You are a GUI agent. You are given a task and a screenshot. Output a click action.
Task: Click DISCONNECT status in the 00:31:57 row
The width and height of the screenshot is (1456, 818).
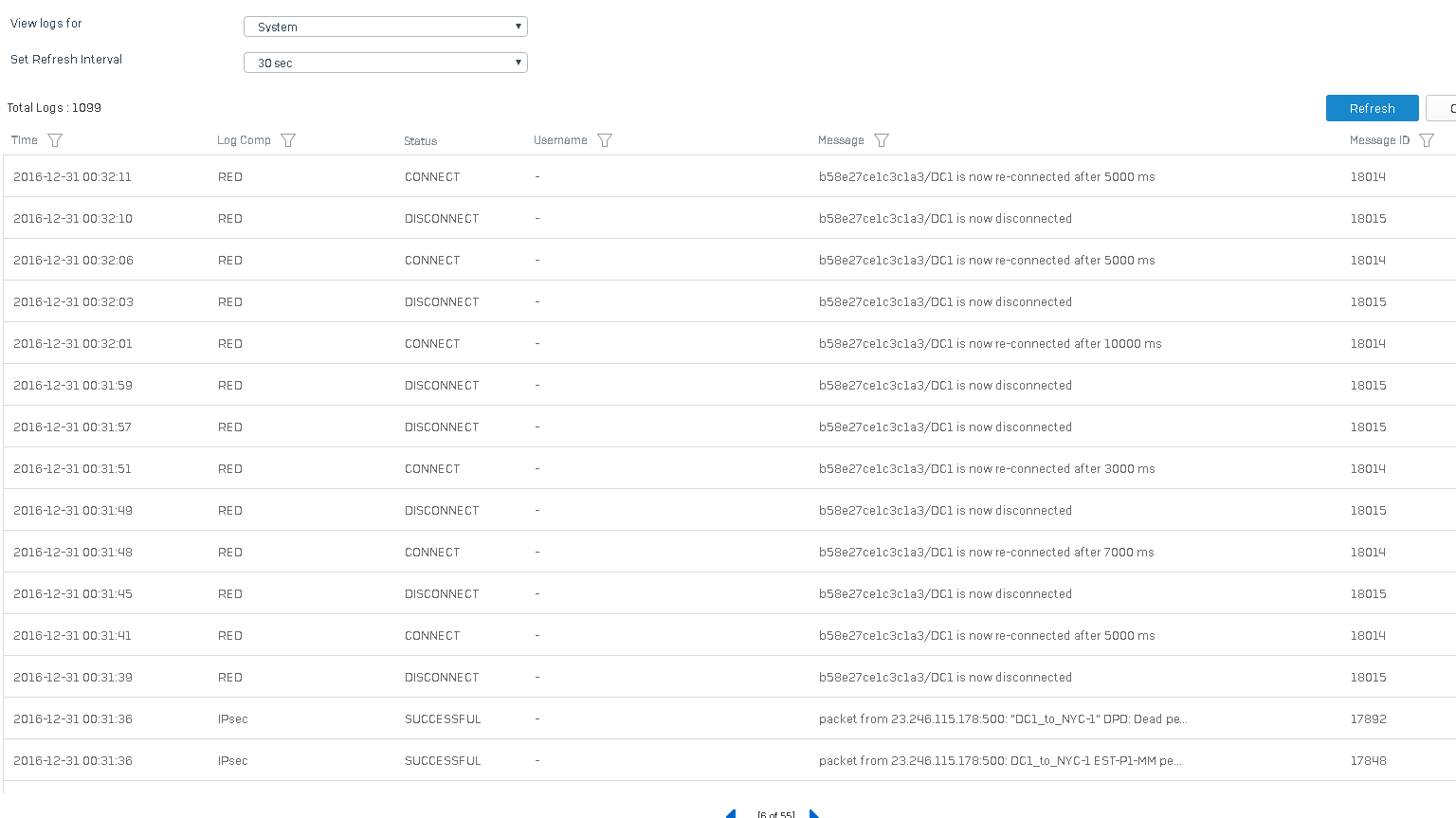click(442, 427)
